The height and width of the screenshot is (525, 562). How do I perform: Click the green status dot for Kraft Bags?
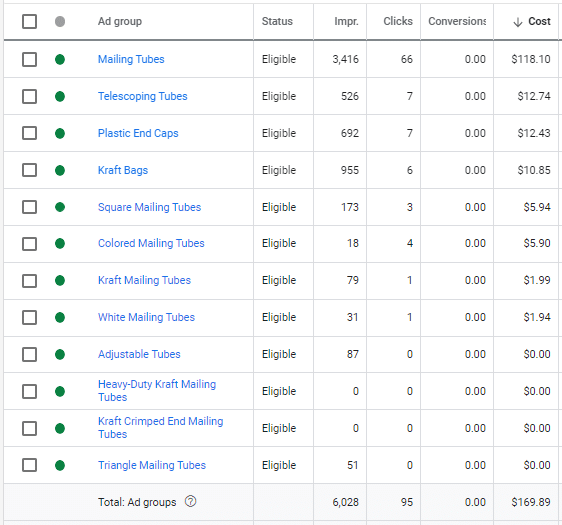60,170
